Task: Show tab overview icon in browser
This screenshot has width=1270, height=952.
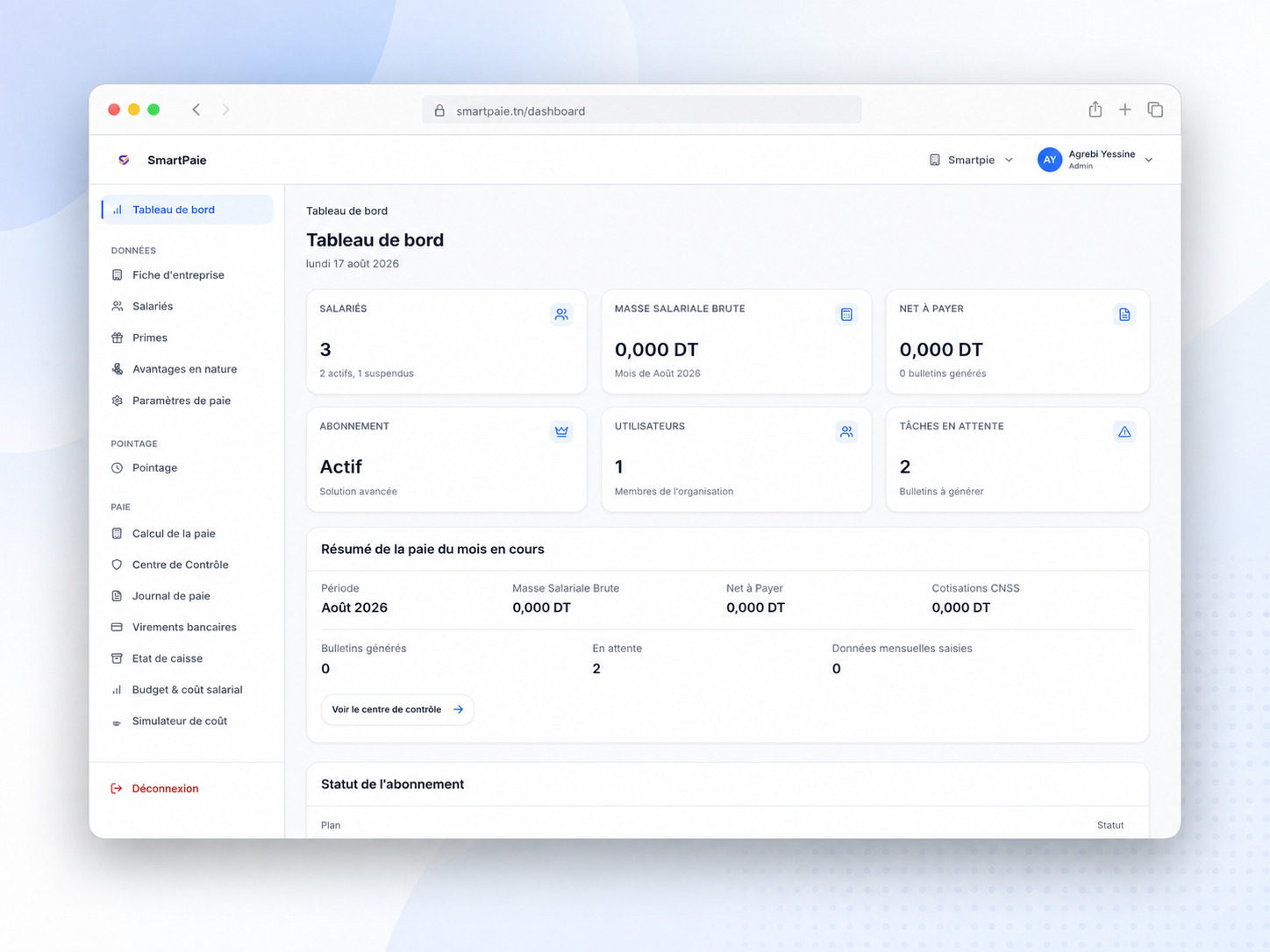Action: pyautogui.click(x=1155, y=110)
